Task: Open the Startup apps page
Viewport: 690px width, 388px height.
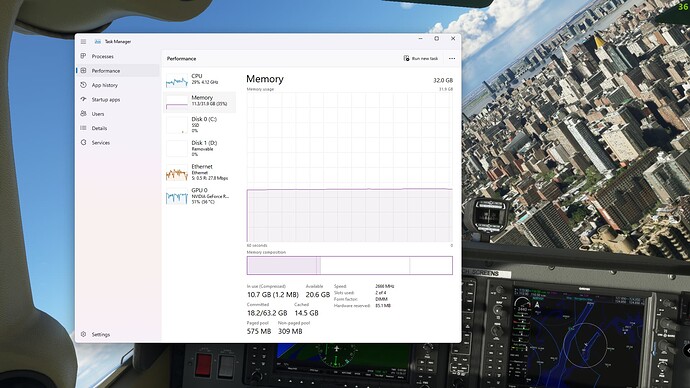Action: tap(117, 99)
